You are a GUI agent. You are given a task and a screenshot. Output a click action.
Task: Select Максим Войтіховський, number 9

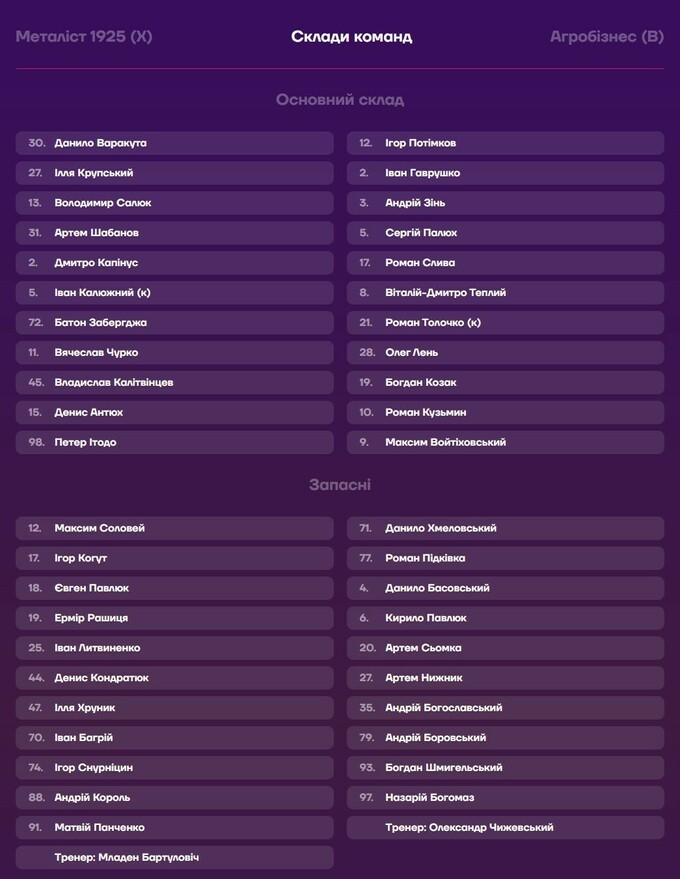pos(505,442)
